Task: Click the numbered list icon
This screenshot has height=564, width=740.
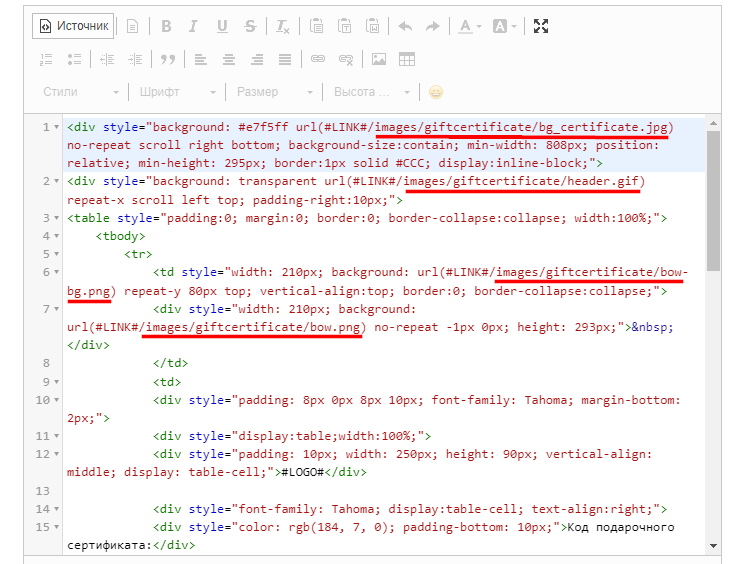Action: point(45,59)
